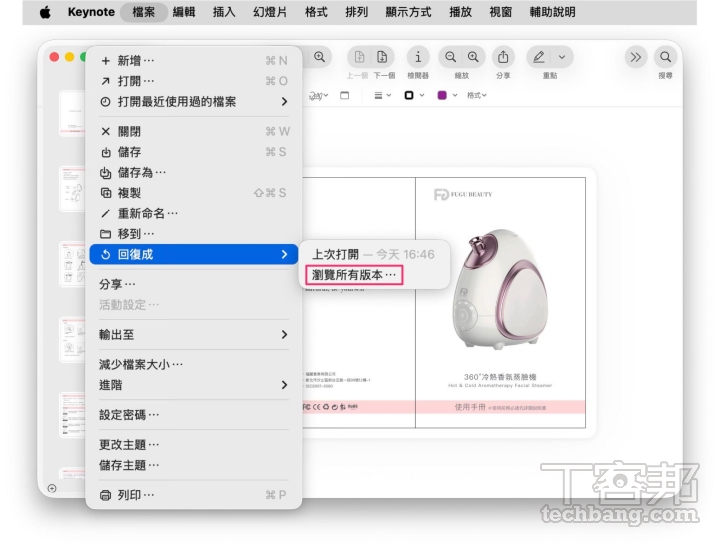
Task: Open the highlight pen dropdown arrow
Action: point(562,57)
